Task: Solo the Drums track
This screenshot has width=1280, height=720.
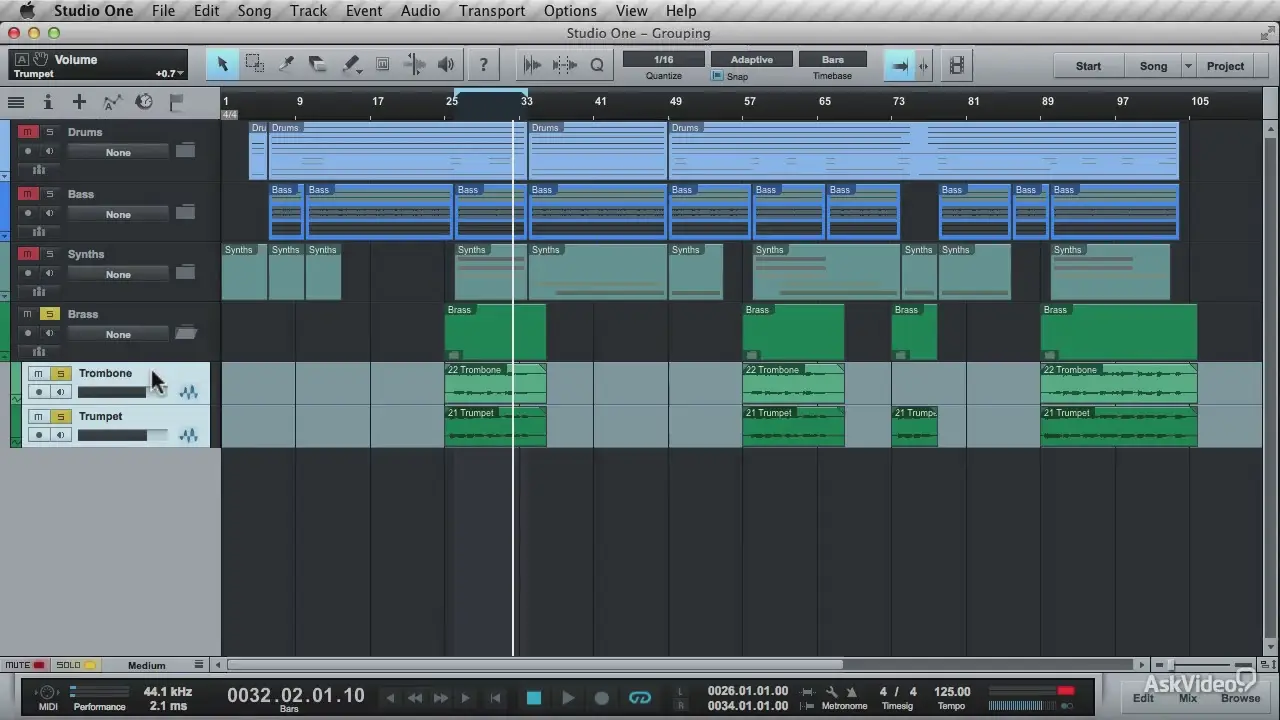Action: (x=49, y=132)
